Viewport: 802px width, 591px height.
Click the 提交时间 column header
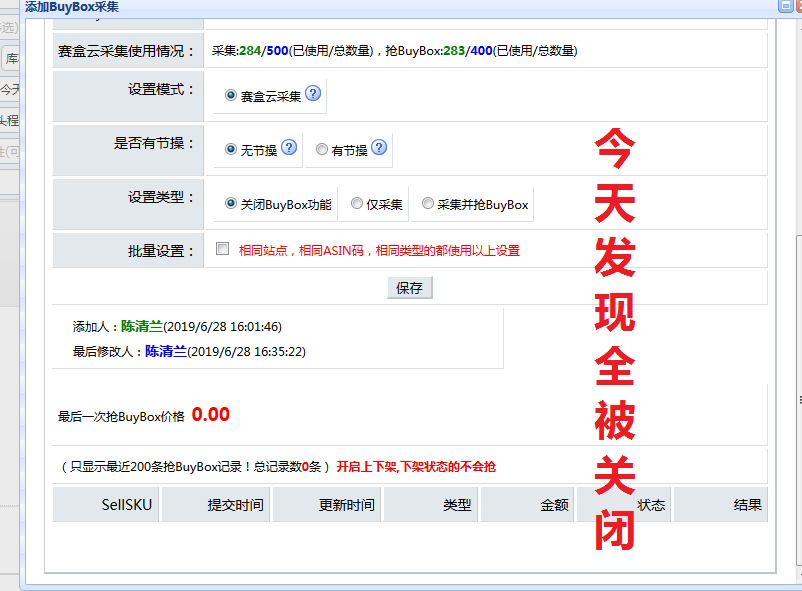pos(215,505)
